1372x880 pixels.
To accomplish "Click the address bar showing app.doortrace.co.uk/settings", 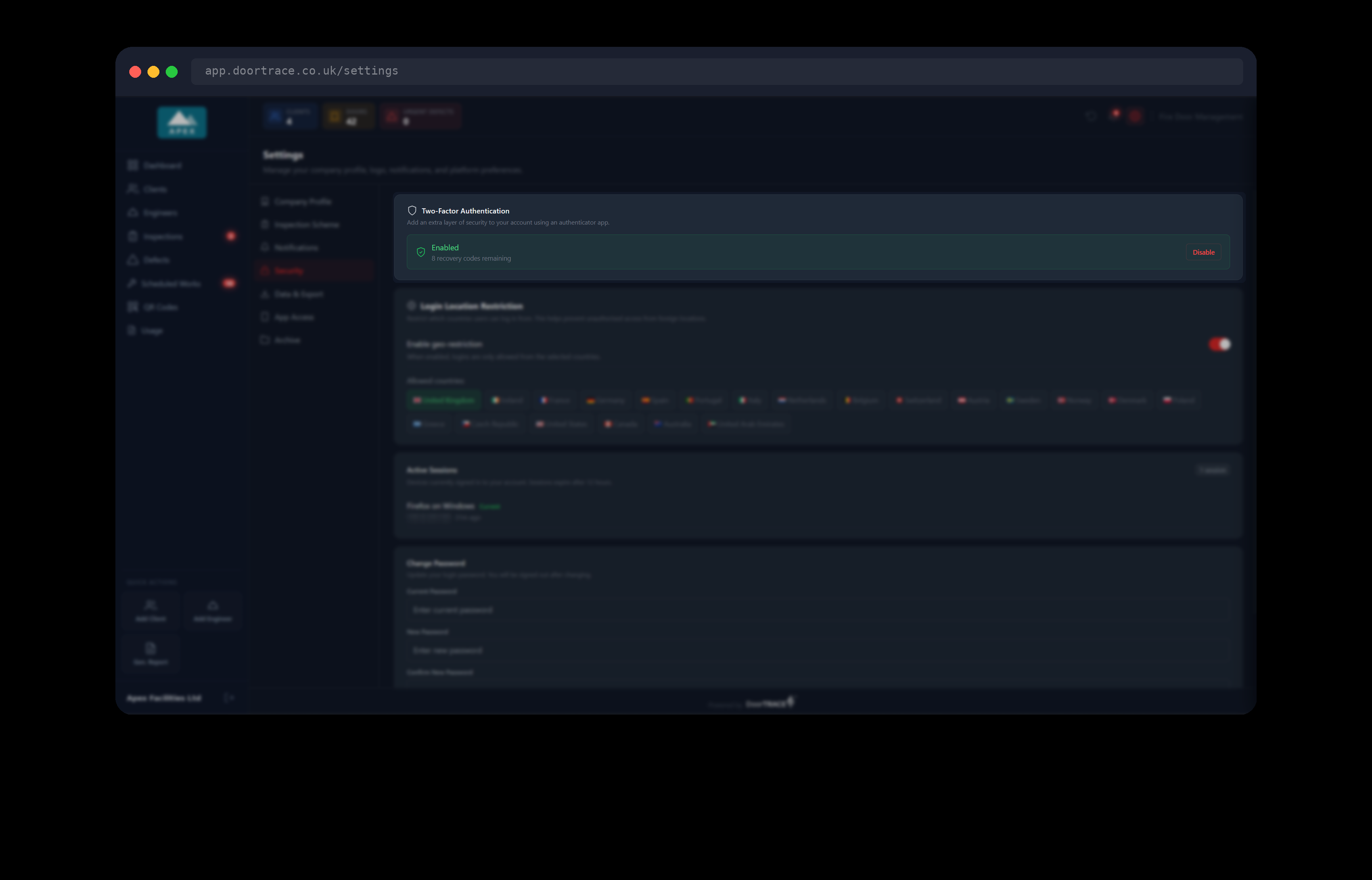I will [717, 71].
